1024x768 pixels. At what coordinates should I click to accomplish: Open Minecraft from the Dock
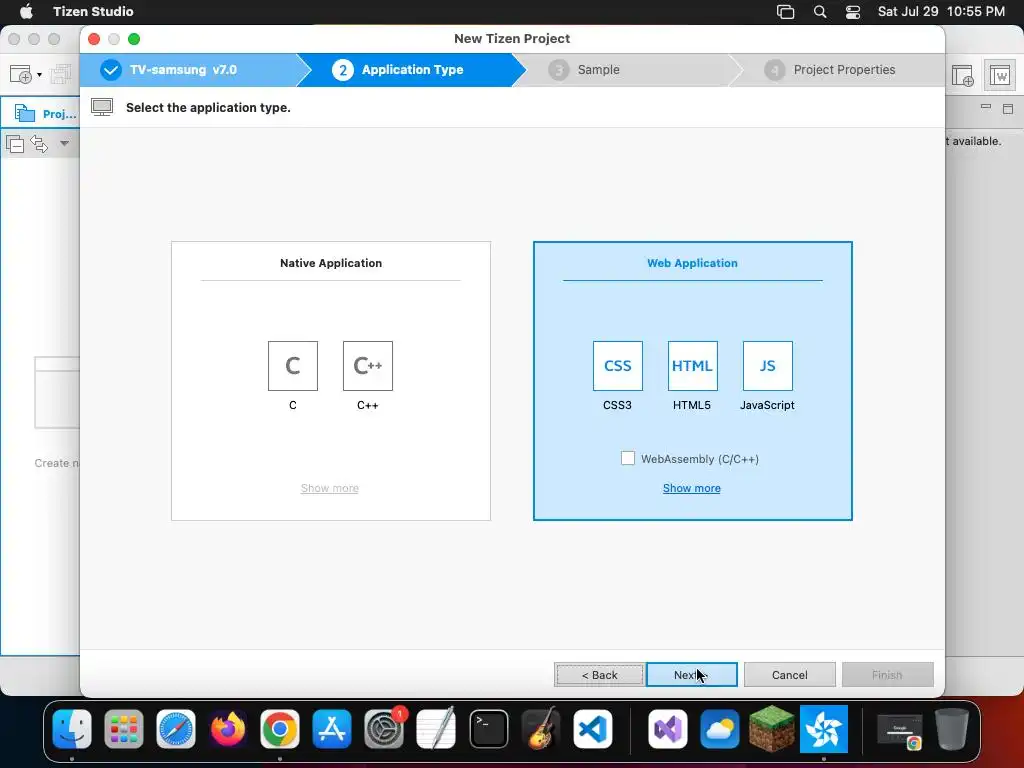772,729
